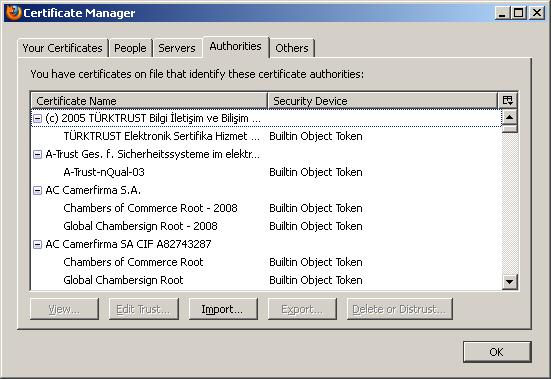Collapse the AC Camerfirma S.A. group

[37, 190]
